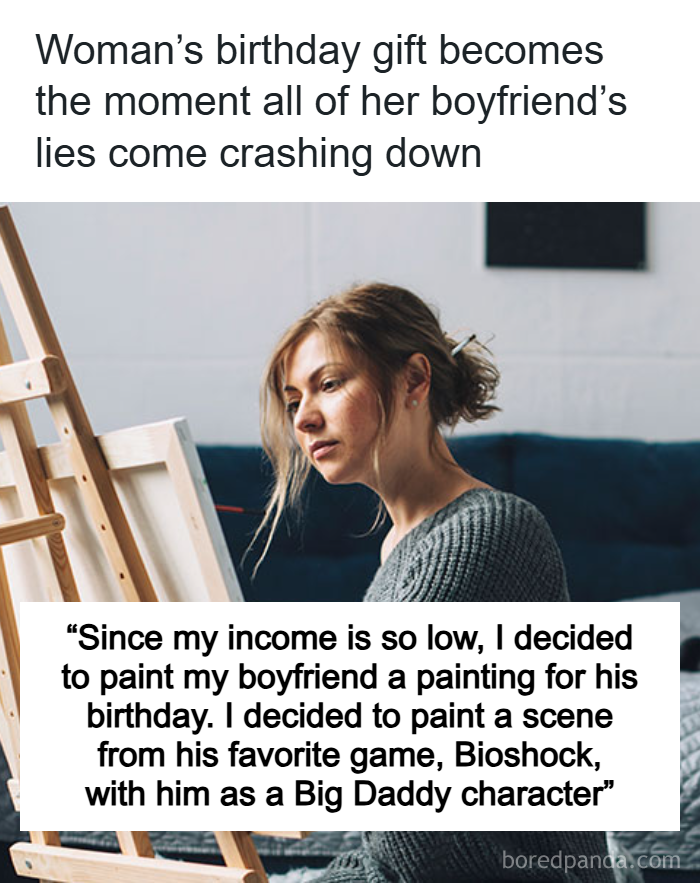Click the hair clip in her hair
This screenshot has width=700, height=883.
click(463, 343)
